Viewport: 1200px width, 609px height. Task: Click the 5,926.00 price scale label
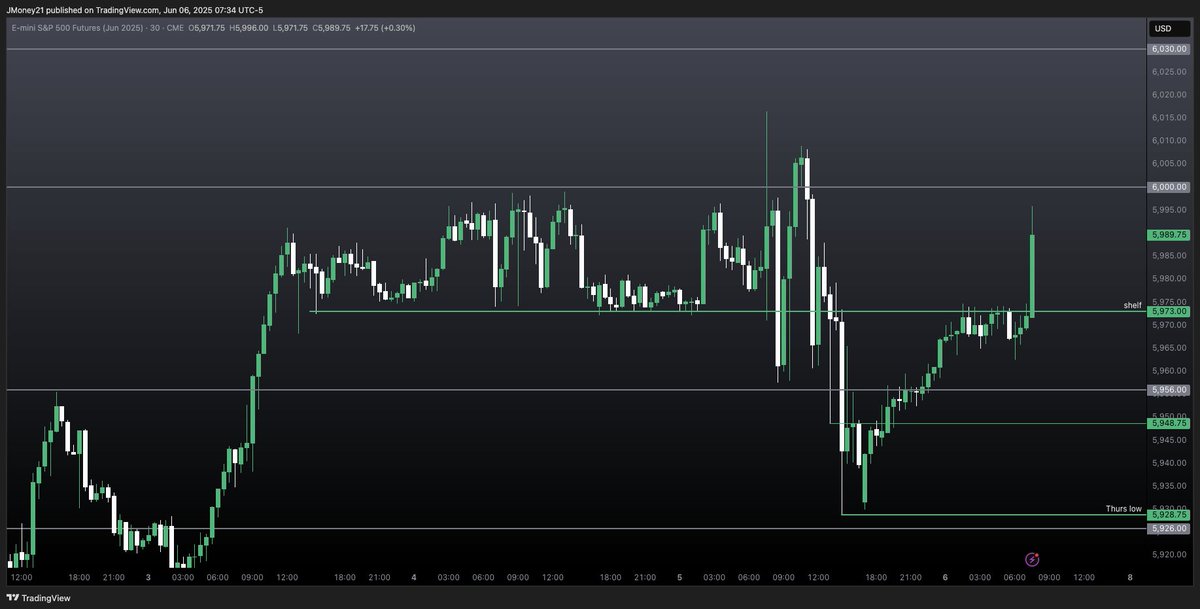(x=1167, y=527)
